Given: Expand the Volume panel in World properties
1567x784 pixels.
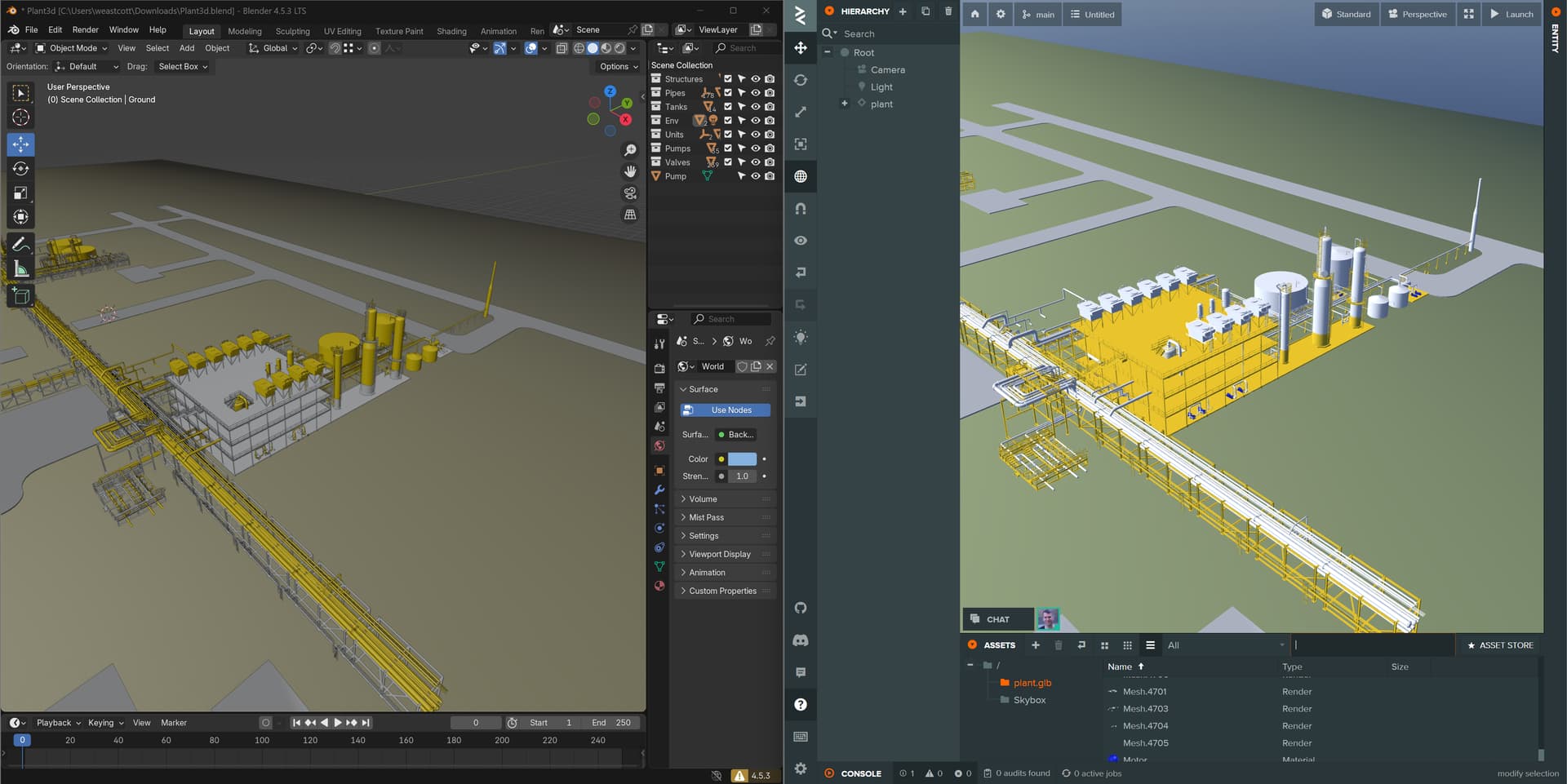Looking at the screenshot, I should 703,499.
